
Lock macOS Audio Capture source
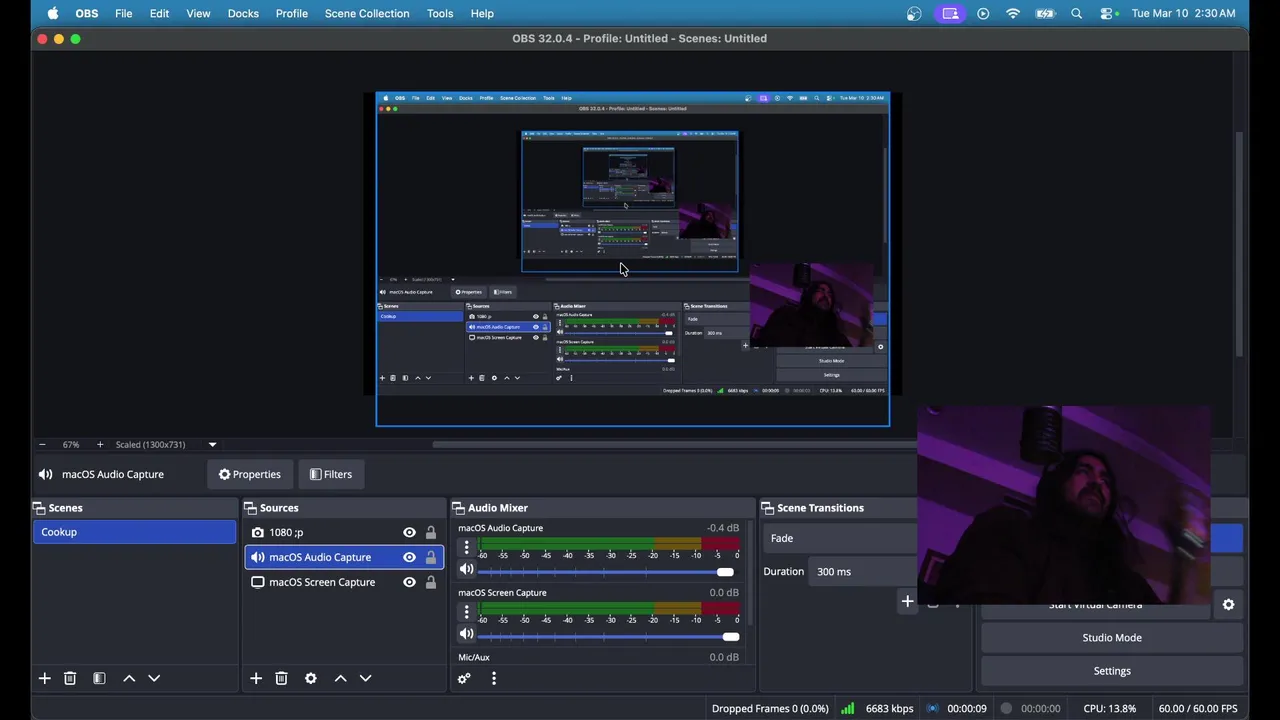tap(431, 557)
